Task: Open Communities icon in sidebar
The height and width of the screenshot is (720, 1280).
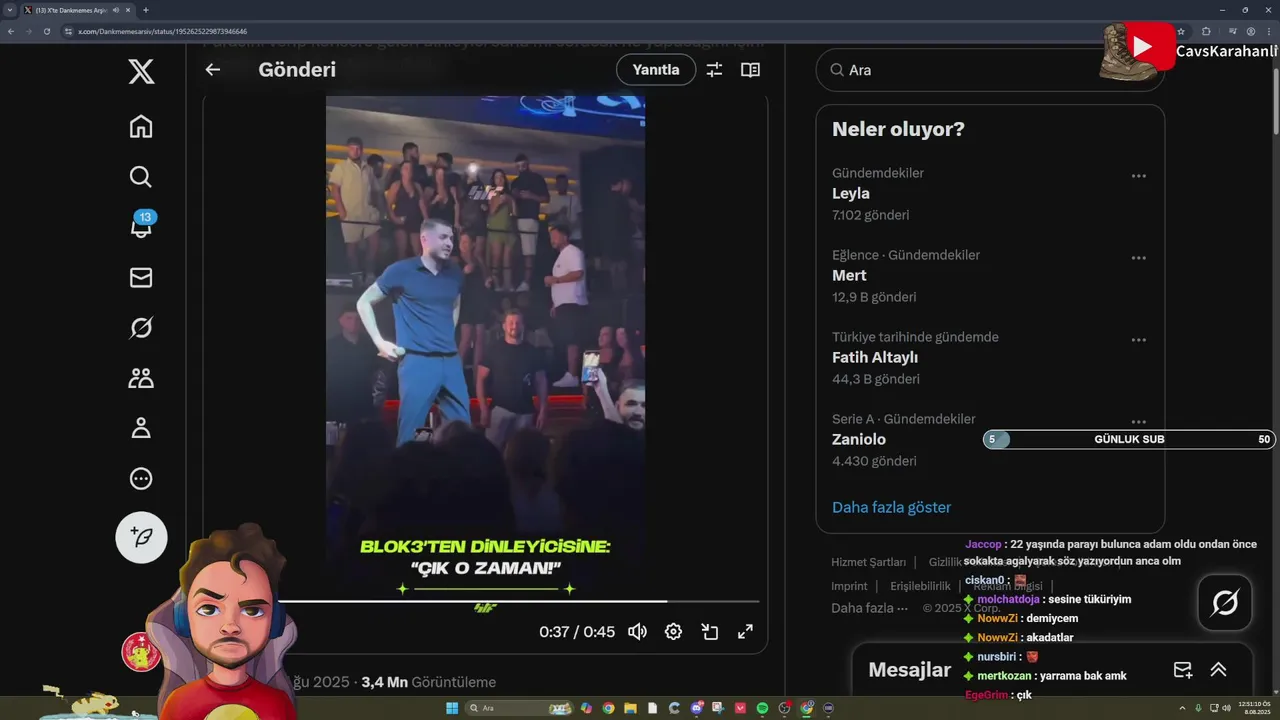Action: [141, 378]
